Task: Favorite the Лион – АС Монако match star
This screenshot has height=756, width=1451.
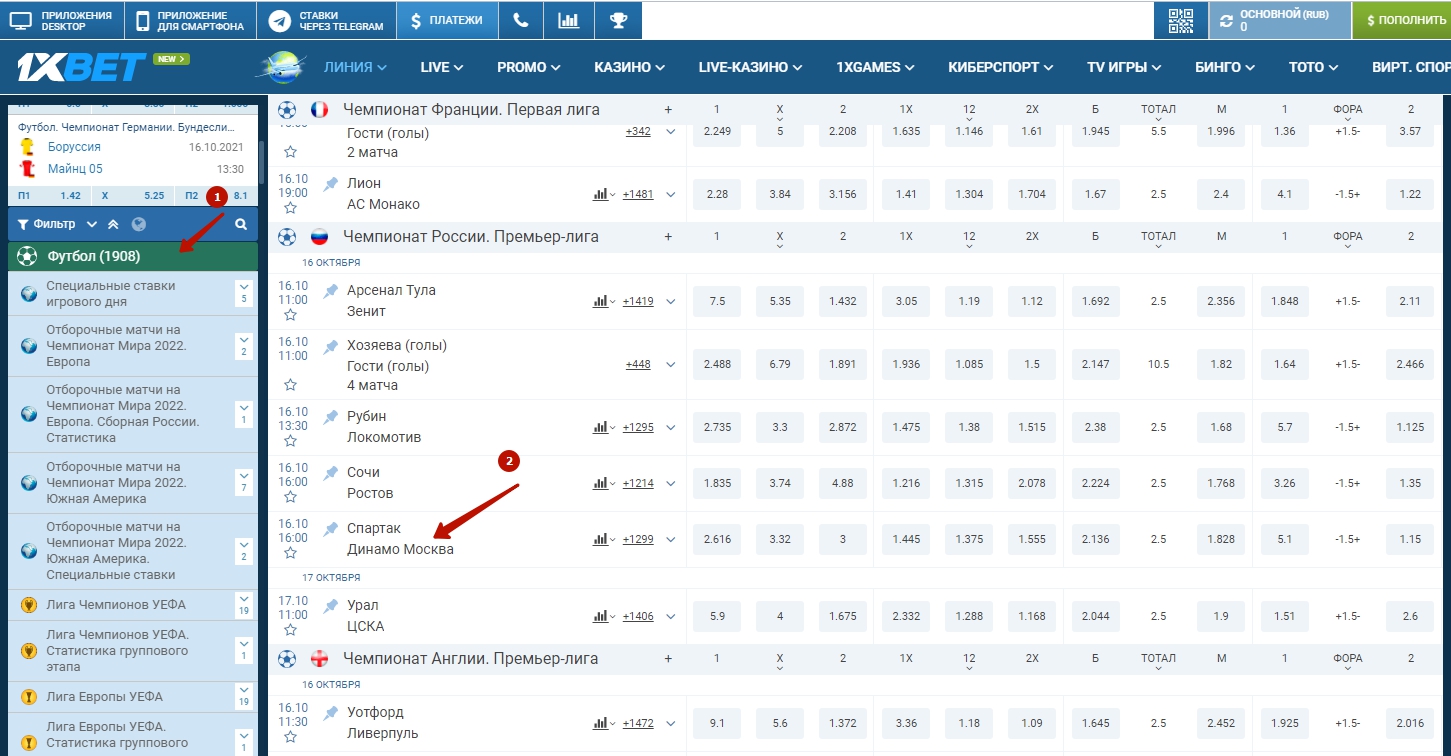Action: click(290, 208)
